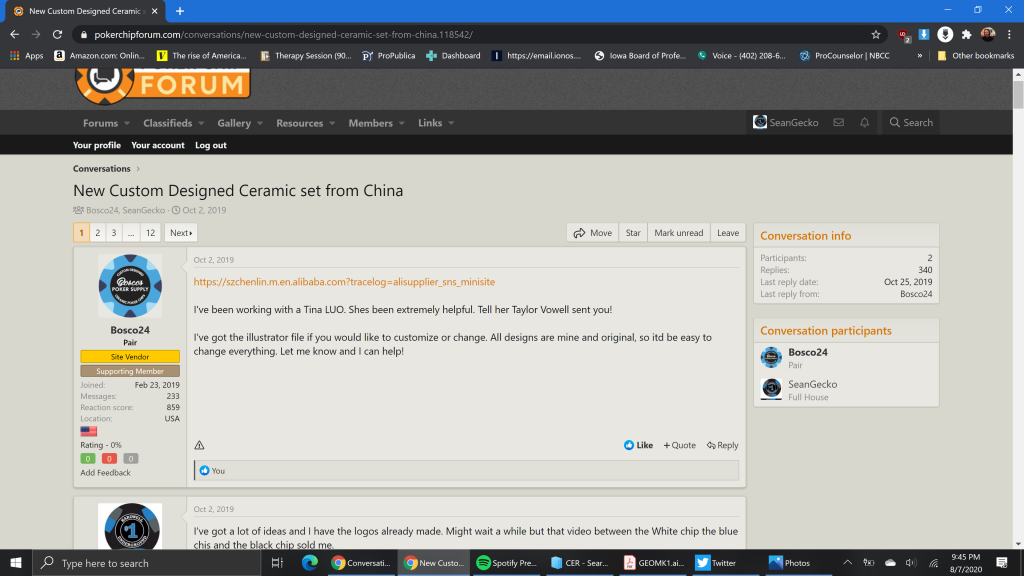Screen dimensions: 1024x576
Task: Click the report warning triangle on first post
Action: (199, 445)
